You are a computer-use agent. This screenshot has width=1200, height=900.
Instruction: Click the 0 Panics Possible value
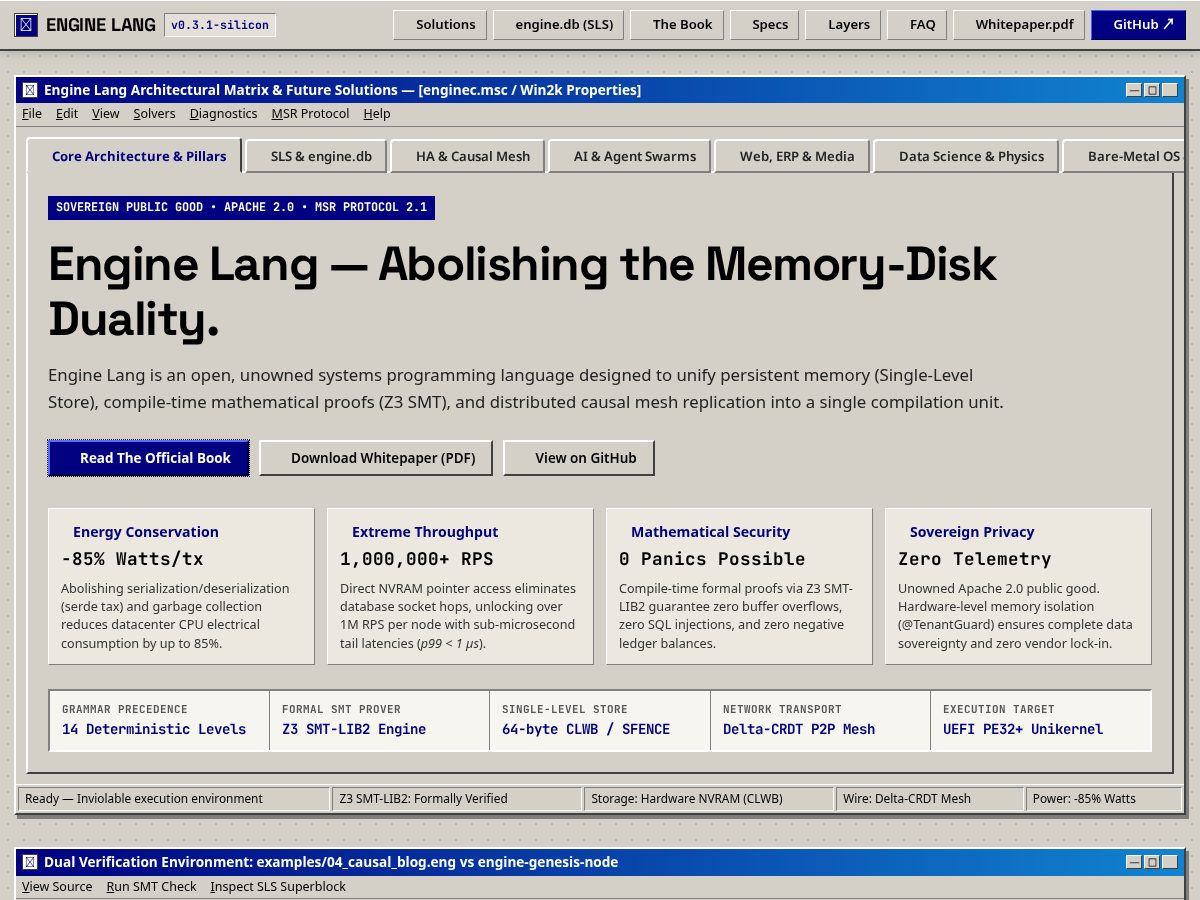(x=712, y=559)
